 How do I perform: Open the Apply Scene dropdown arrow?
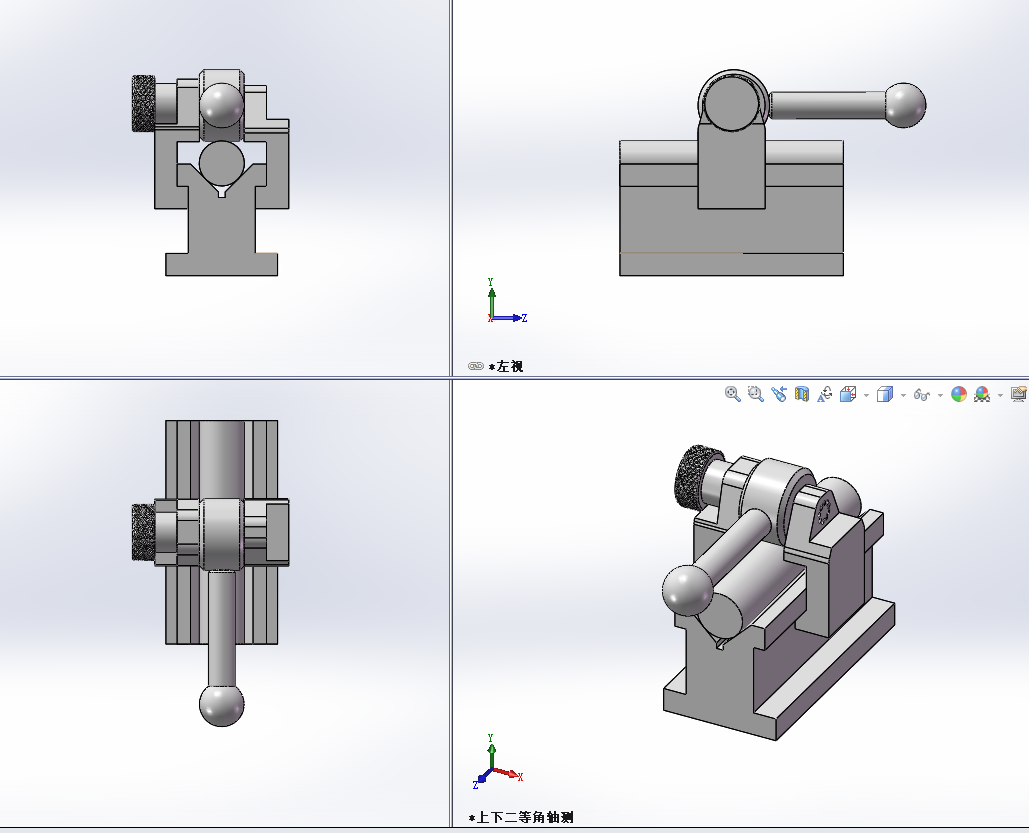[x=1000, y=395]
